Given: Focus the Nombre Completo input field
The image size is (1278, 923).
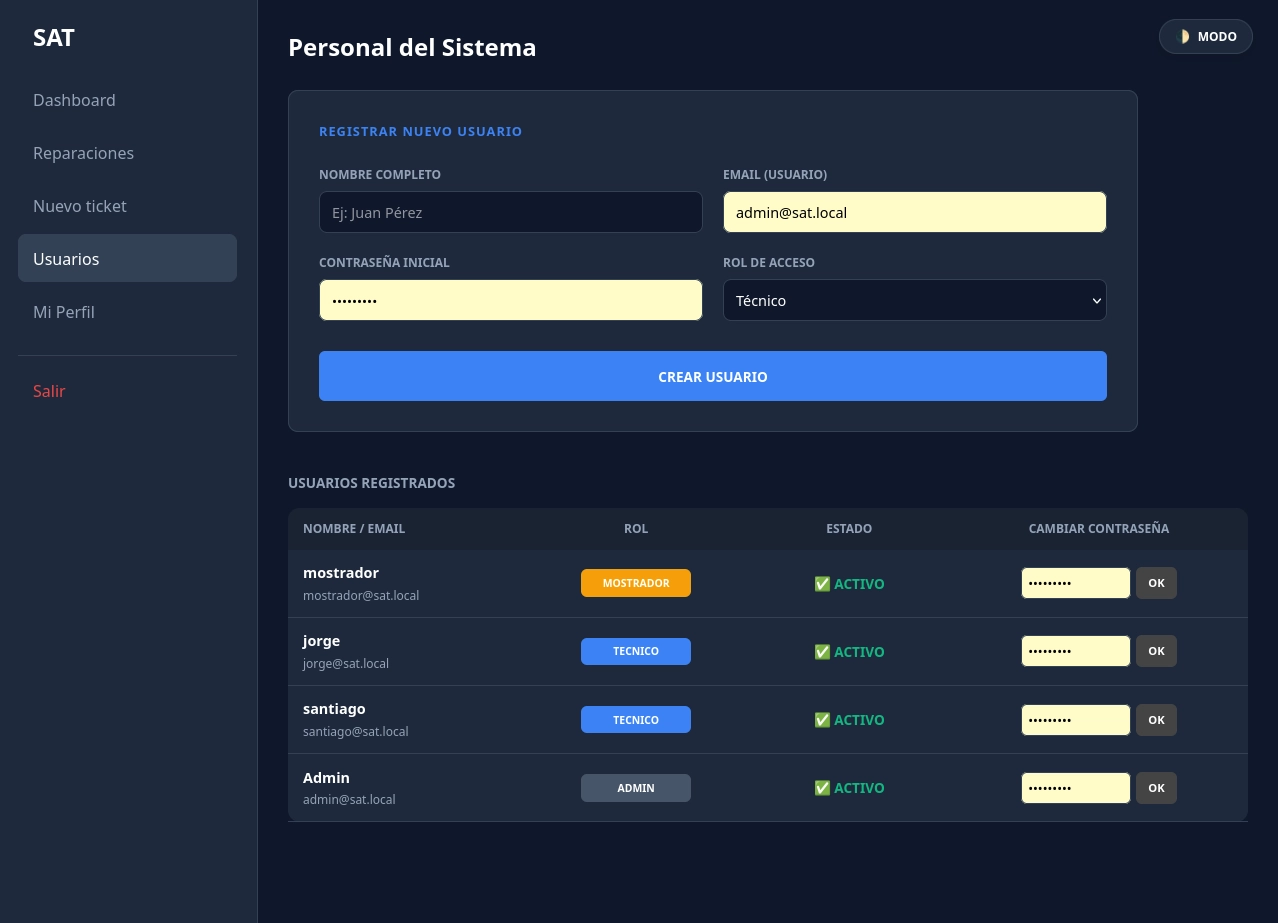Looking at the screenshot, I should [x=510, y=212].
